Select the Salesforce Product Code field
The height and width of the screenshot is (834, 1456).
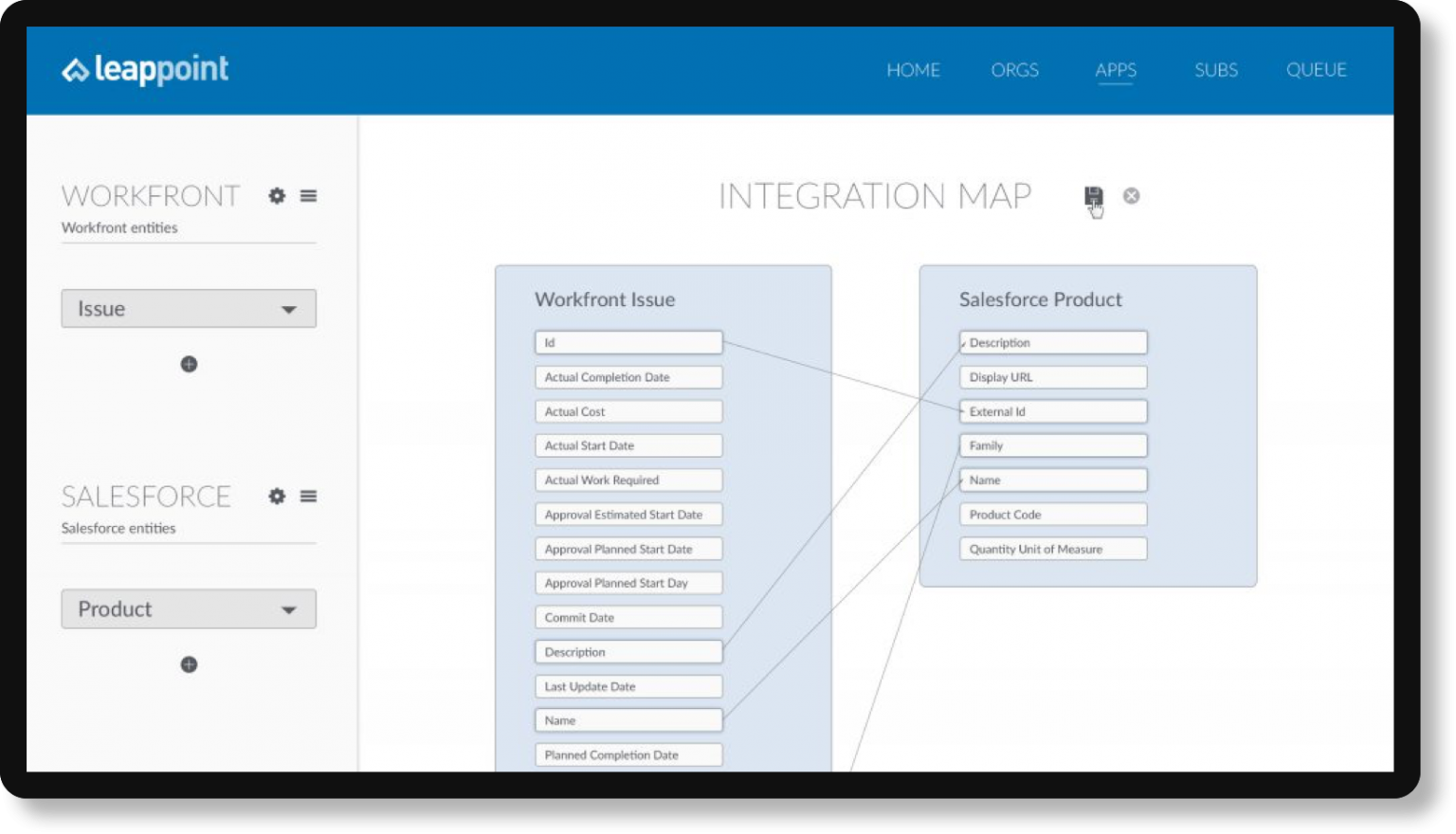coord(1052,515)
